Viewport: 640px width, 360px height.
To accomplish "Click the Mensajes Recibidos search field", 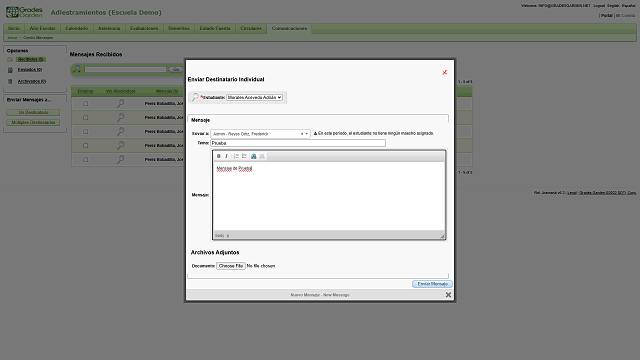I will [x=125, y=69].
